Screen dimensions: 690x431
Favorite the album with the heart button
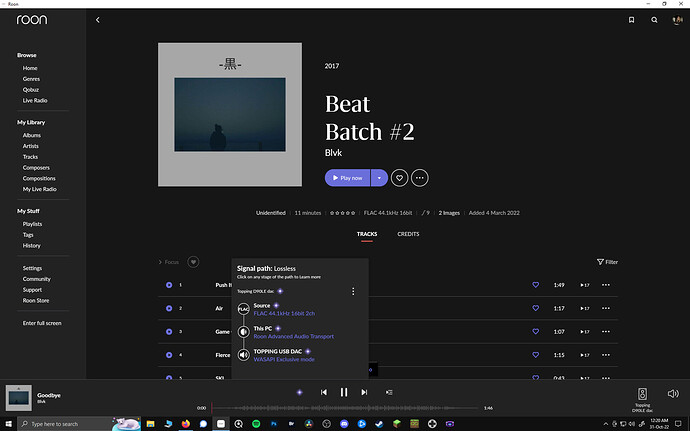point(399,177)
